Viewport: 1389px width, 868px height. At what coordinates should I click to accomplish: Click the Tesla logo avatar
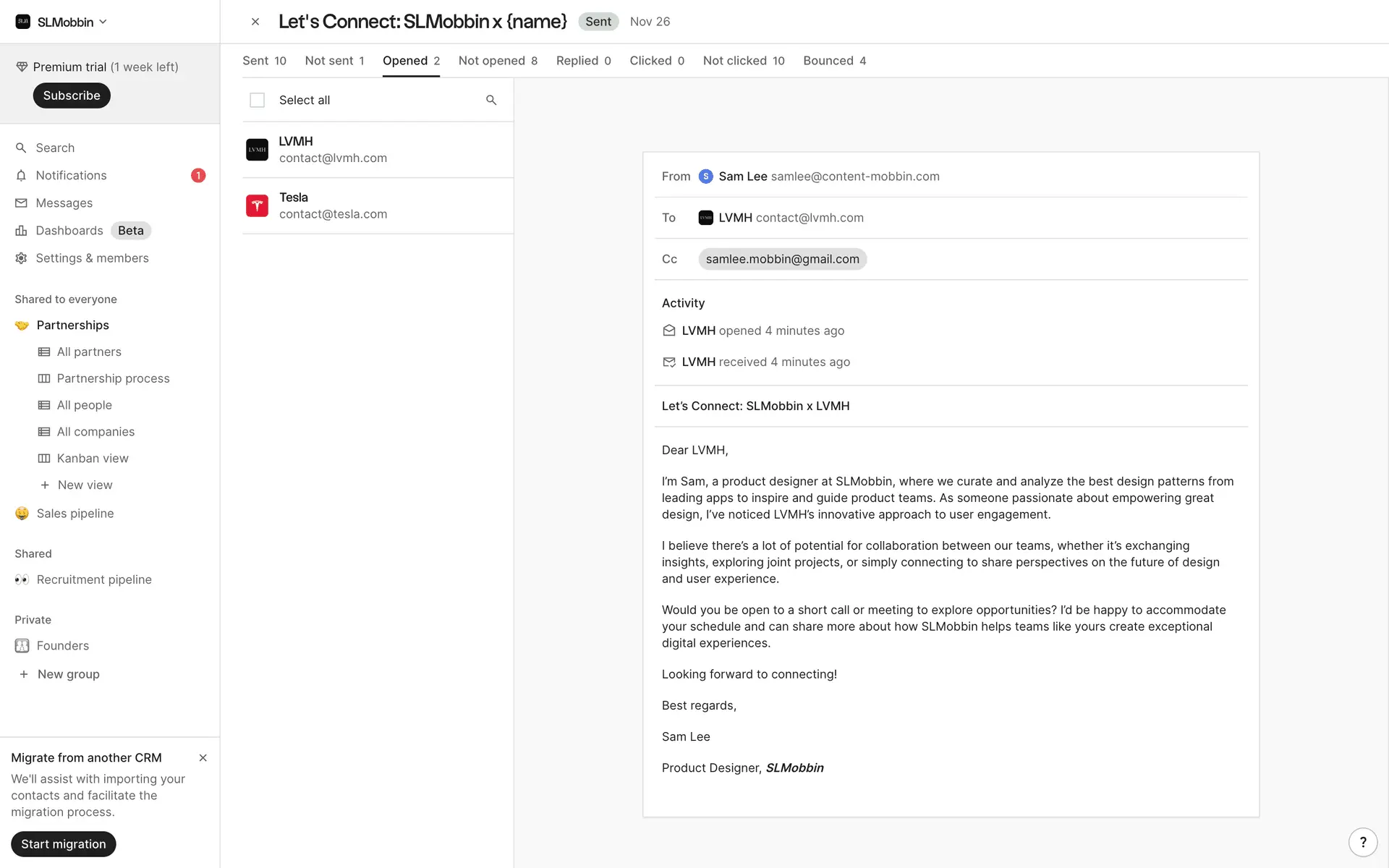(257, 206)
